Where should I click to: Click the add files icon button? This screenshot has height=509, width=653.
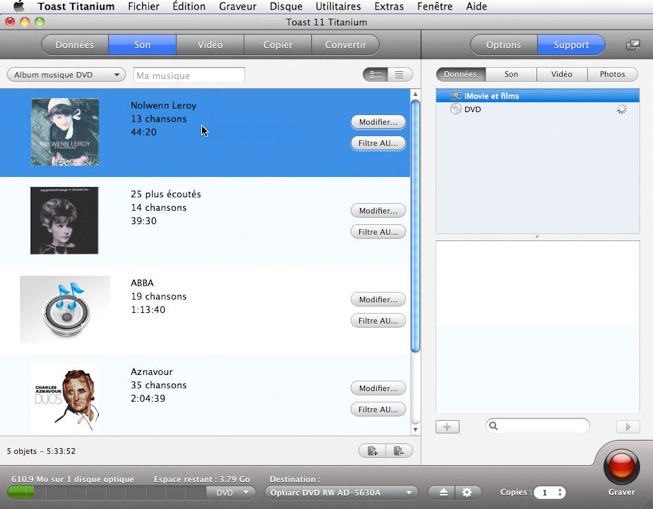click(372, 451)
